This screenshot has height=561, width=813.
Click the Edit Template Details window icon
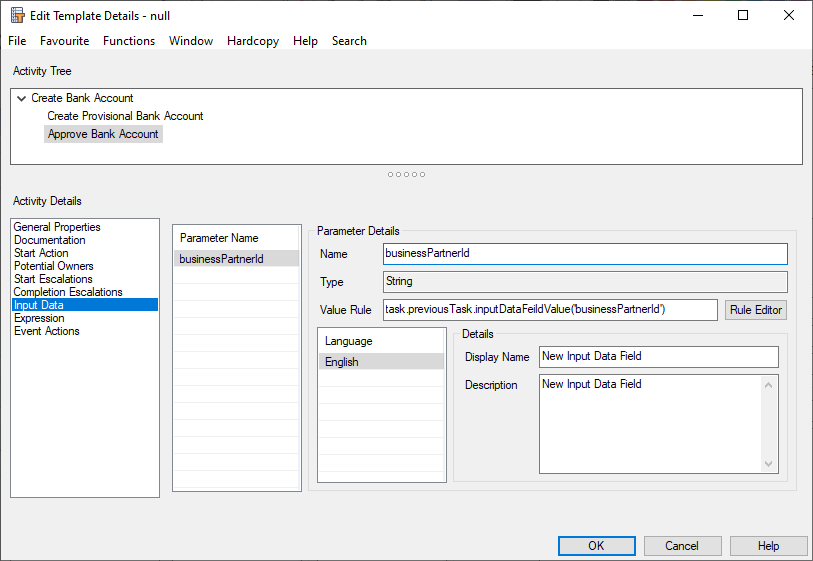[x=18, y=15]
